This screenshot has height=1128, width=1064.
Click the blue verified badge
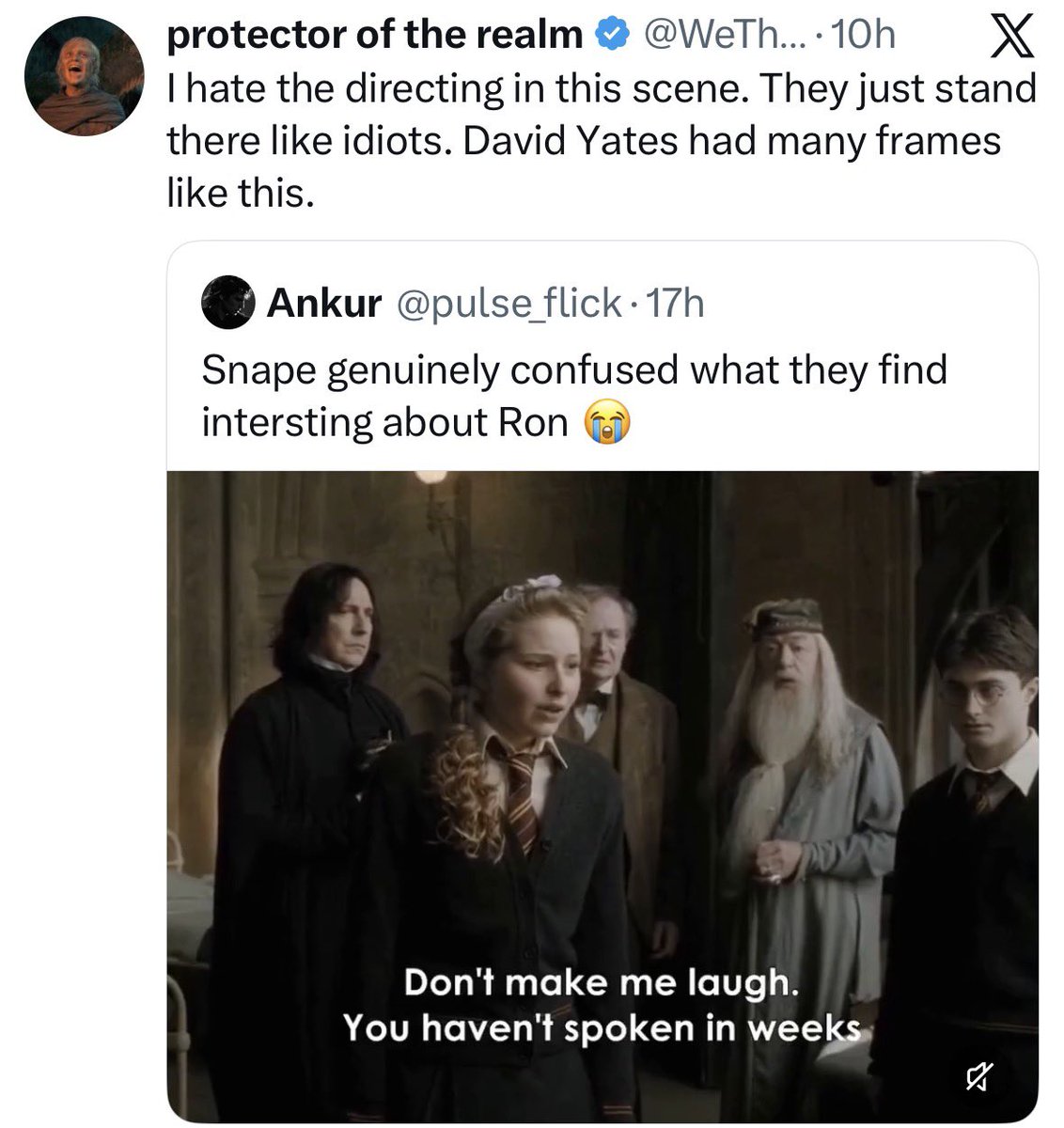[x=612, y=36]
